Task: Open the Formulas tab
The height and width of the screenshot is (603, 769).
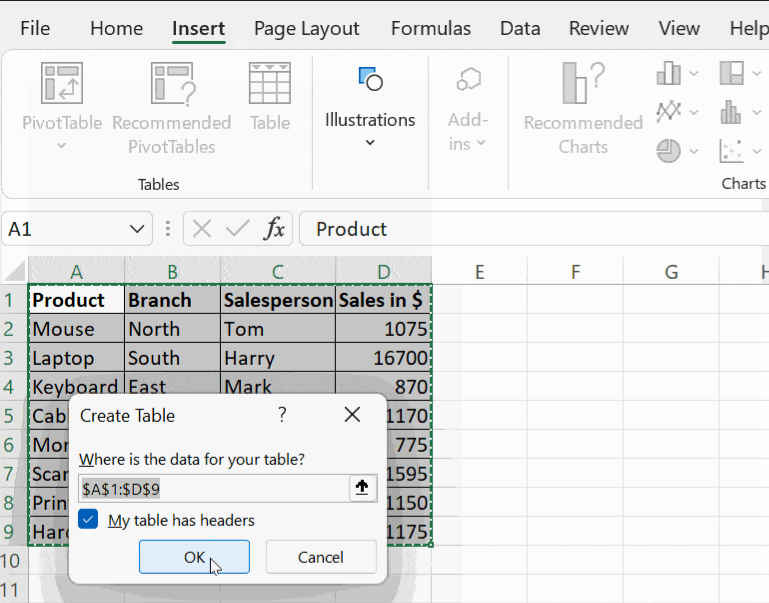Action: (x=431, y=28)
